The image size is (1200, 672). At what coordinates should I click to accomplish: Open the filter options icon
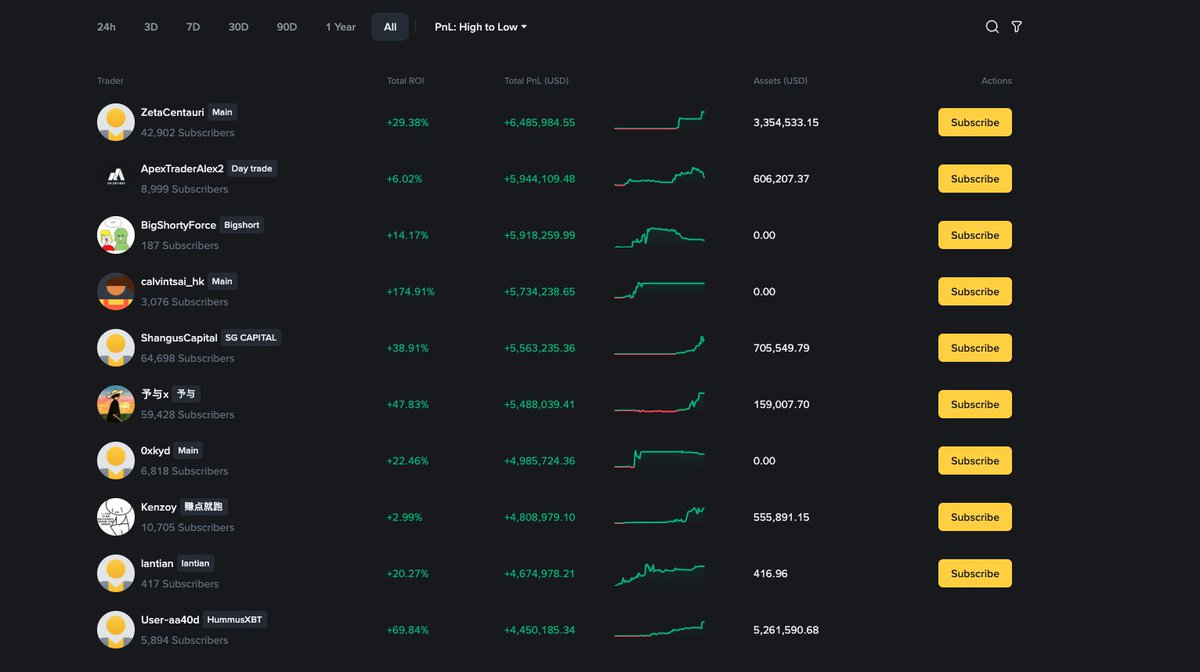(1016, 27)
